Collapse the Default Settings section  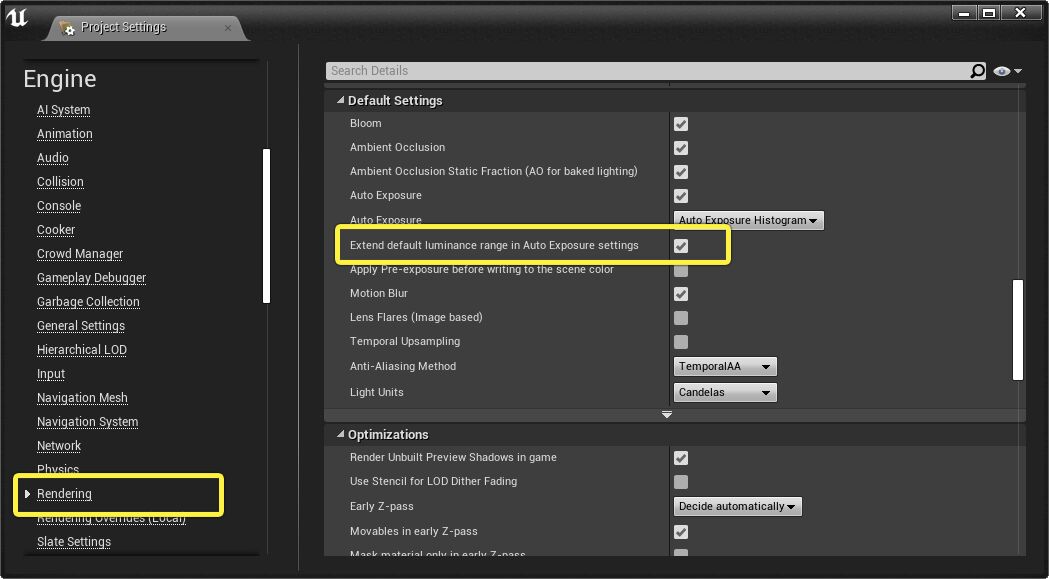[x=340, y=100]
